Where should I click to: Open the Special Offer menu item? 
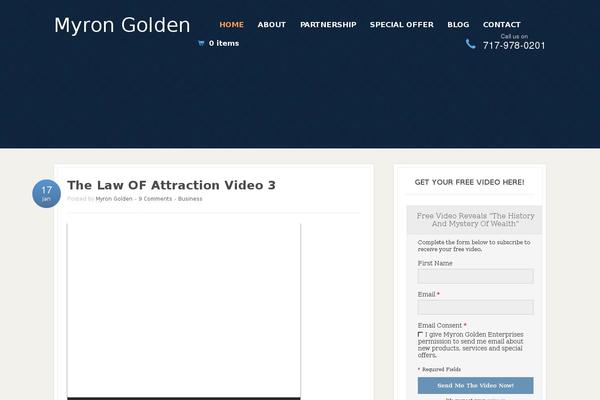point(402,24)
